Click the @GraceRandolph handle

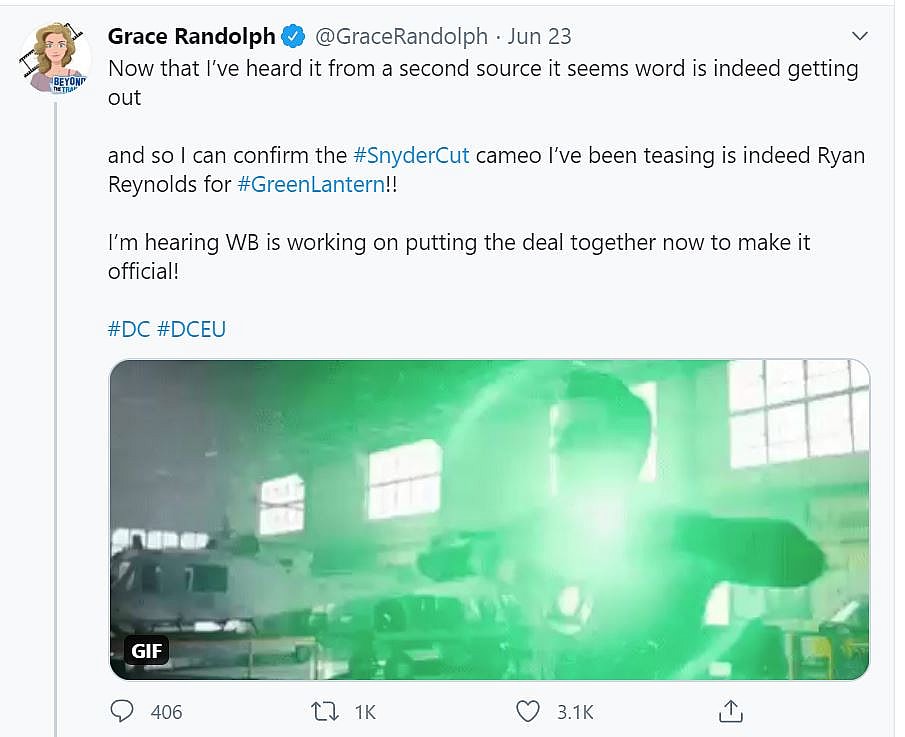(402, 37)
